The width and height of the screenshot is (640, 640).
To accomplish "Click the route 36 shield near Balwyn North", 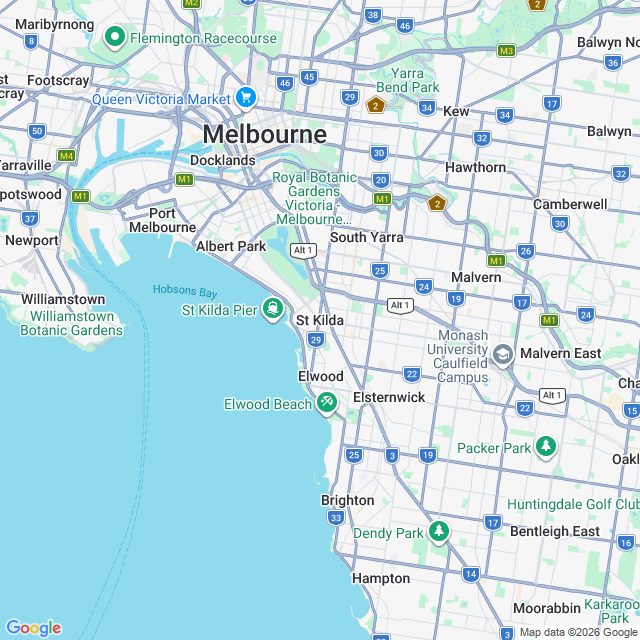I will click(613, 63).
